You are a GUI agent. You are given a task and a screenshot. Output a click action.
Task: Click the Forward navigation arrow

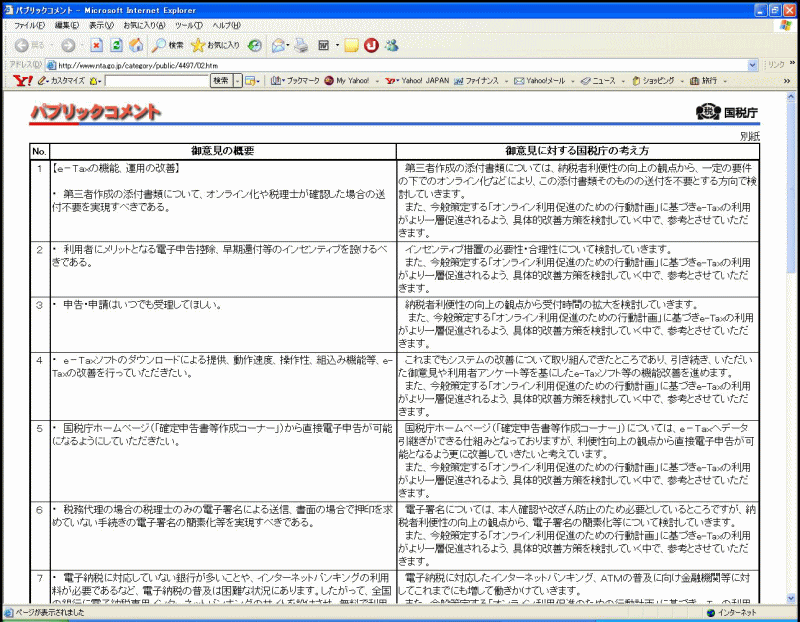coord(68,45)
